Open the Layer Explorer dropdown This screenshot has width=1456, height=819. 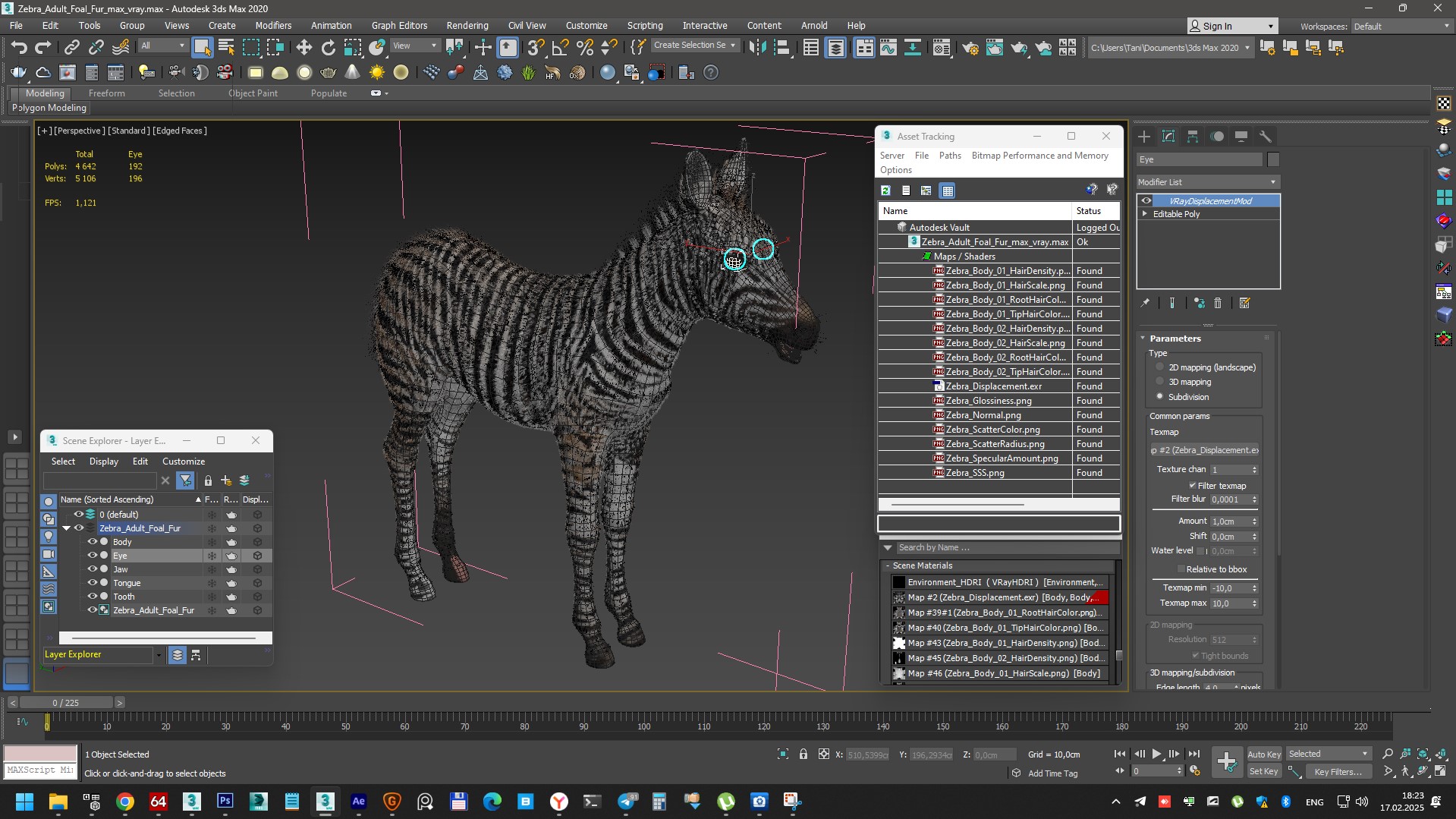coord(159,654)
